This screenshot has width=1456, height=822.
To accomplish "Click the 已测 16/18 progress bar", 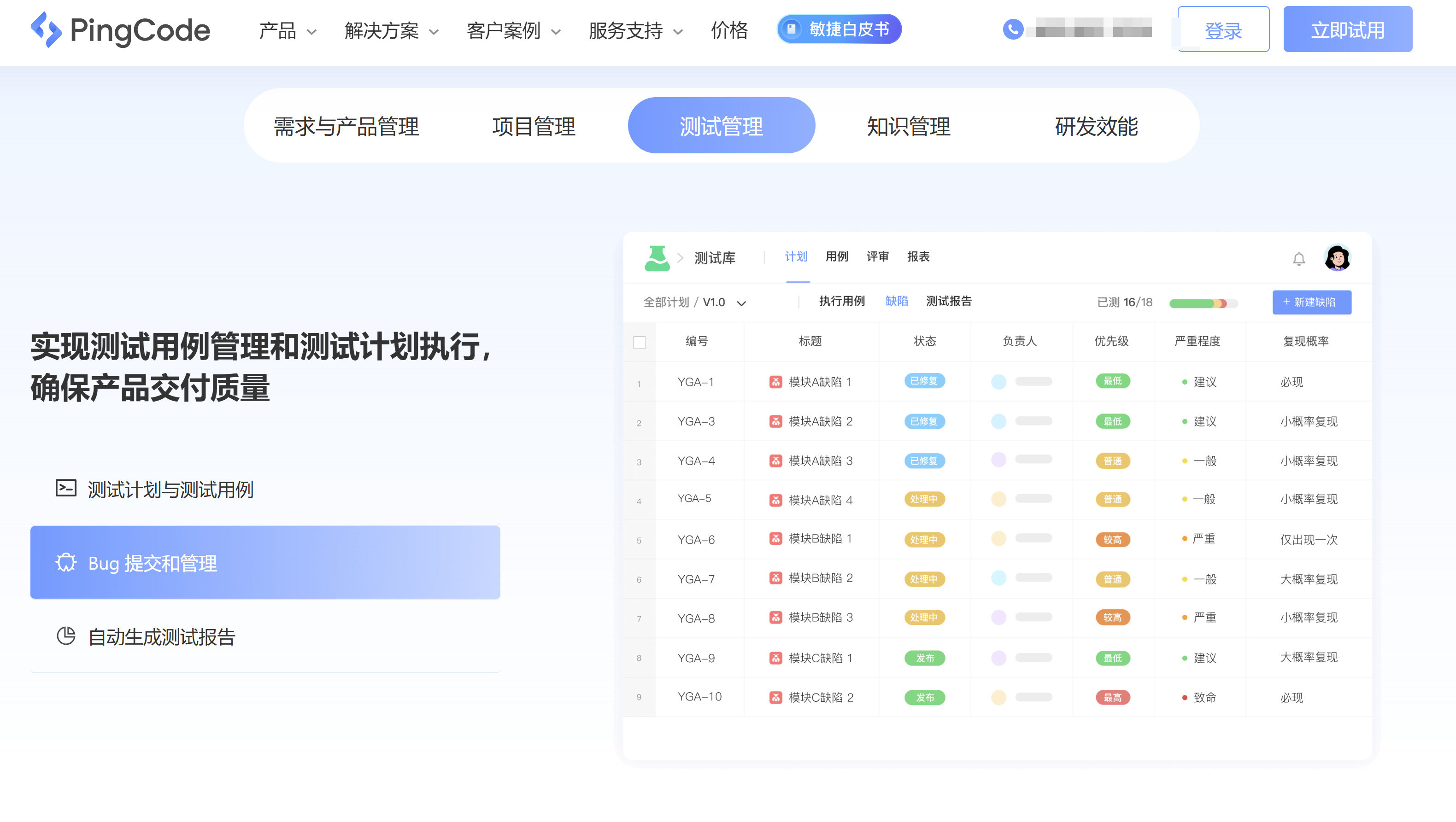I will pyautogui.click(x=1204, y=303).
